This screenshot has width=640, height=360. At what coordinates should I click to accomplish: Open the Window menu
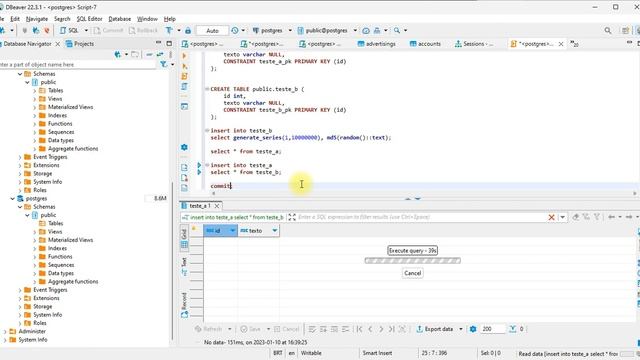[x=147, y=19]
